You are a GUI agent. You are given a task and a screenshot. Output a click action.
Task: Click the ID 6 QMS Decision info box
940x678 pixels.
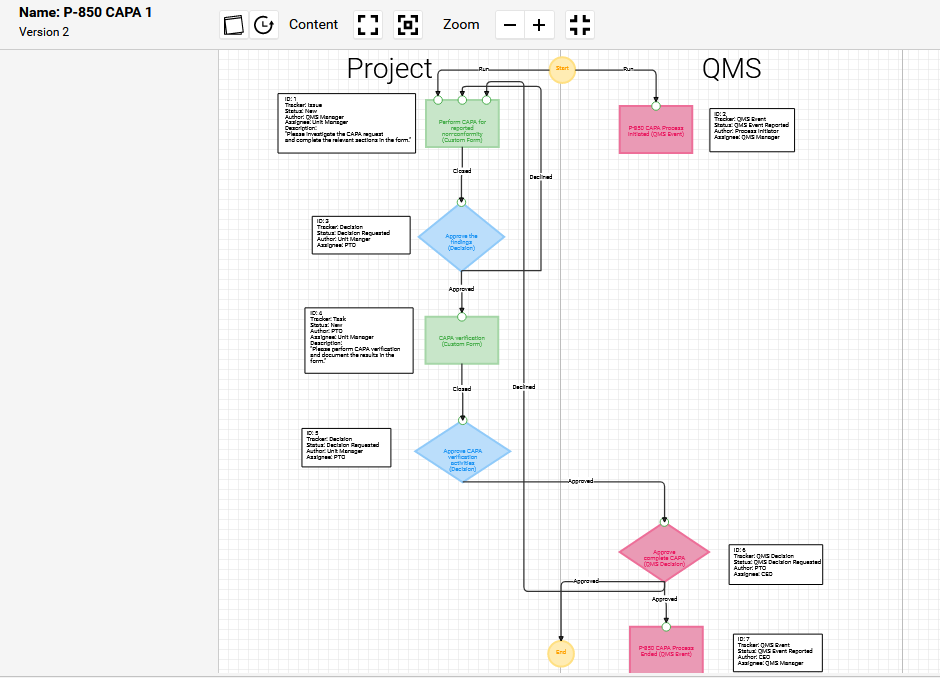[x=776, y=564]
